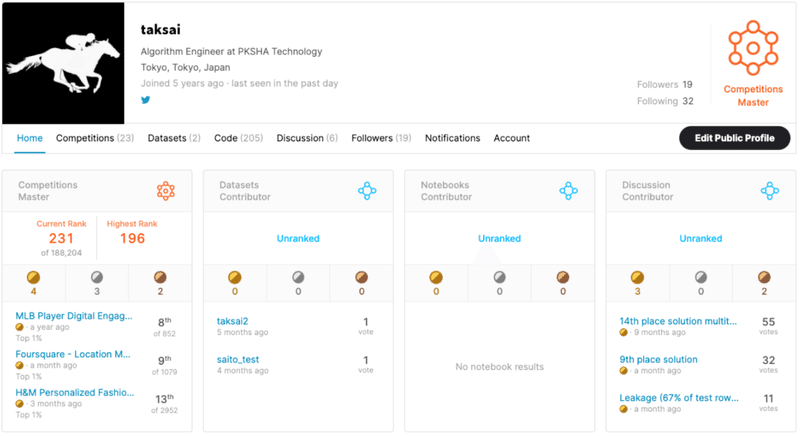The width and height of the screenshot is (800, 436).
Task: Open H&M Personalized Fashion competition link
Action: click(x=74, y=392)
